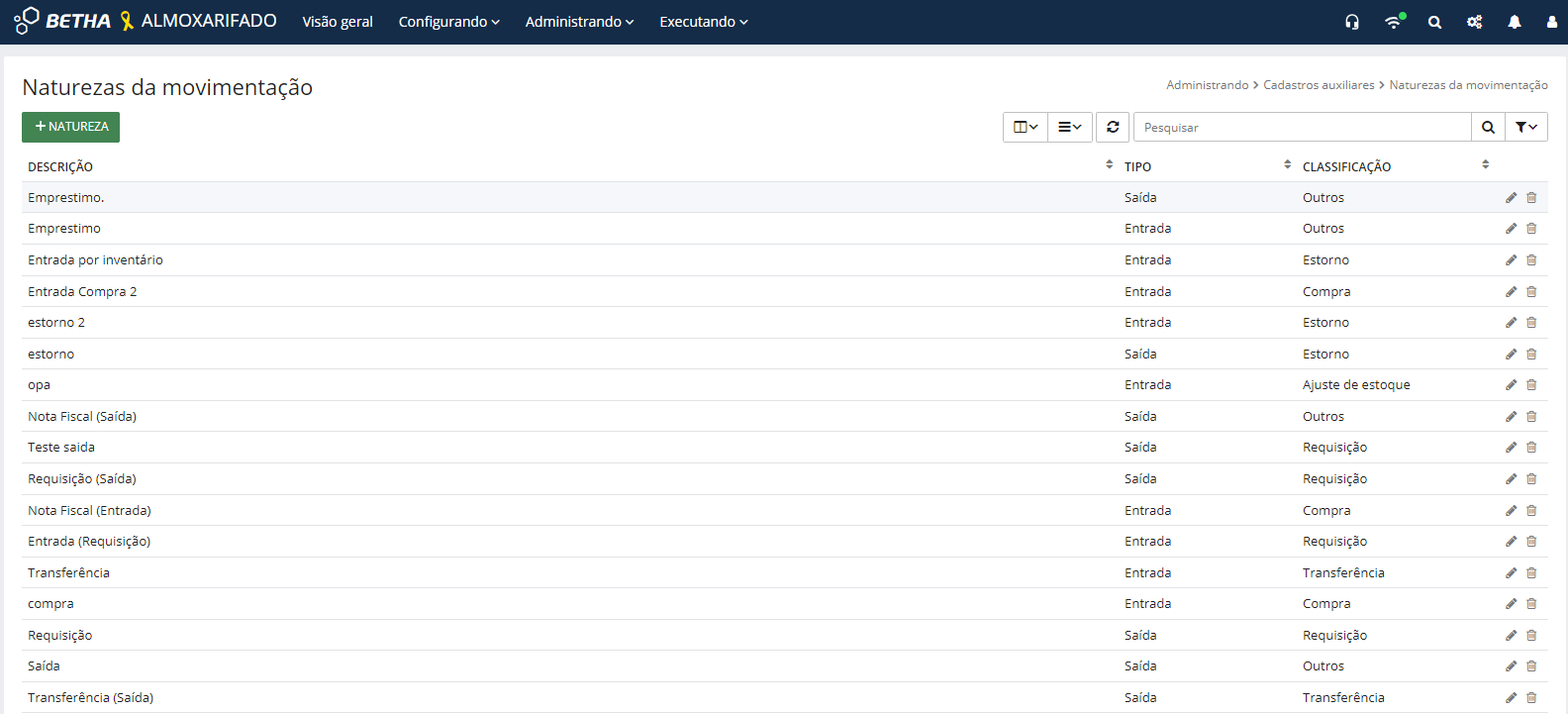Viewport: 1568px width, 714px height.
Task: Select the estorno Saída row description
Action: pos(50,355)
